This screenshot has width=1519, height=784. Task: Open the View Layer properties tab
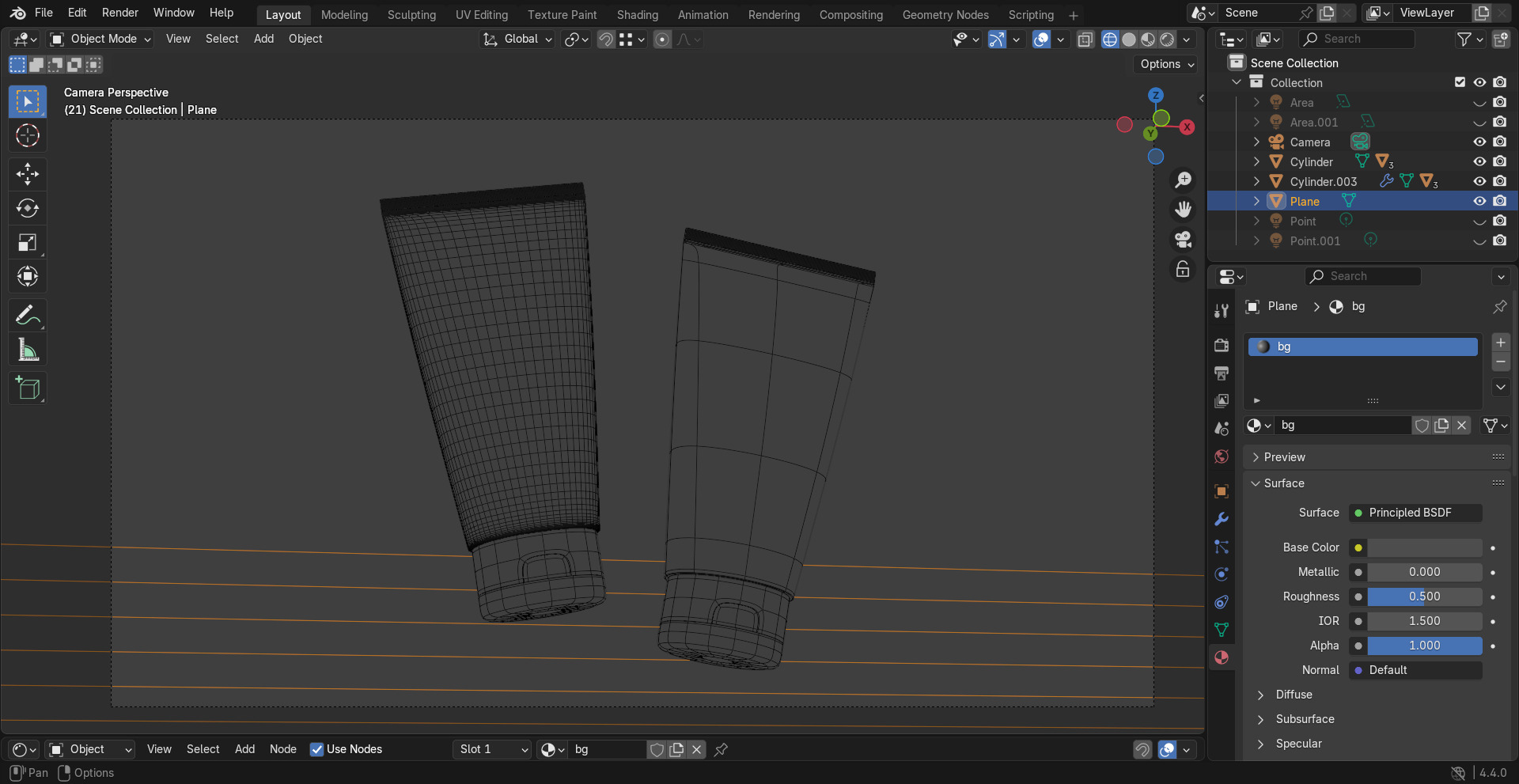1222,401
